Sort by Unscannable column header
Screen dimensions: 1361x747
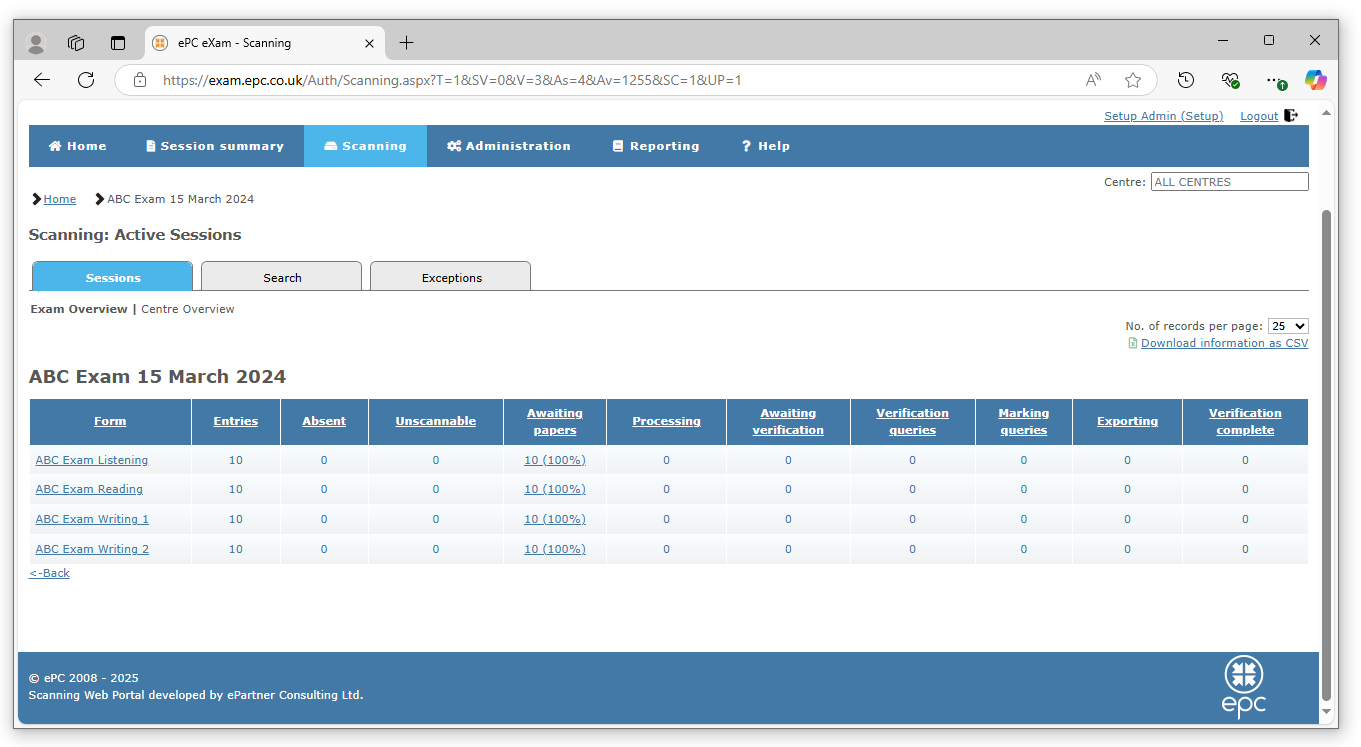[x=436, y=421]
